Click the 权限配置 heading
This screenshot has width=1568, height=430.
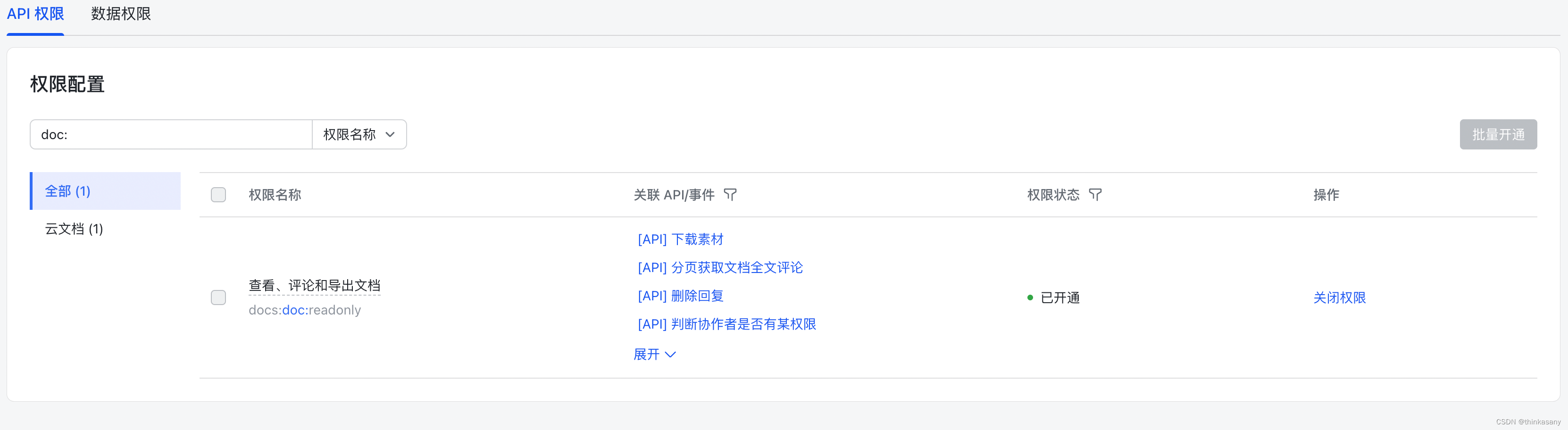pos(67,84)
